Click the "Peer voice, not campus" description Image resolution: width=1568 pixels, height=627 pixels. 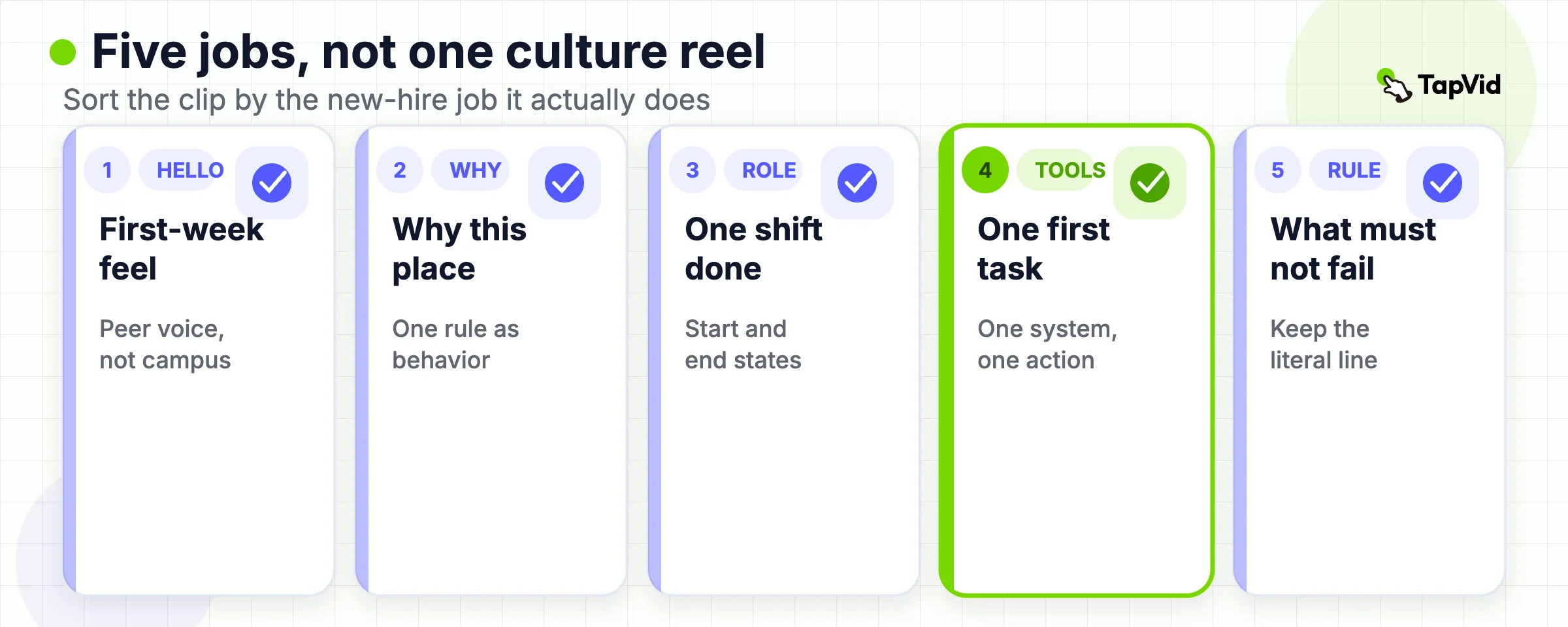click(x=165, y=344)
